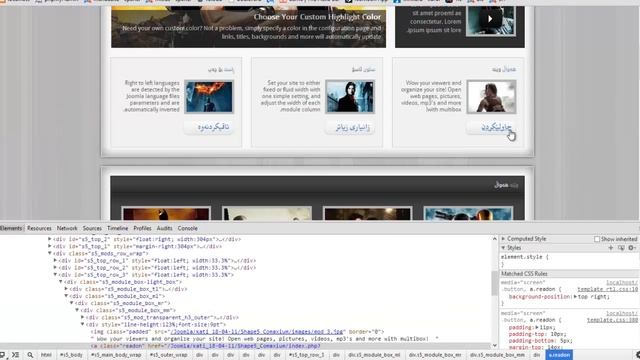Select the div.s5_module_box_ml breadcrumb
640x360 pixels.
point(374,355)
